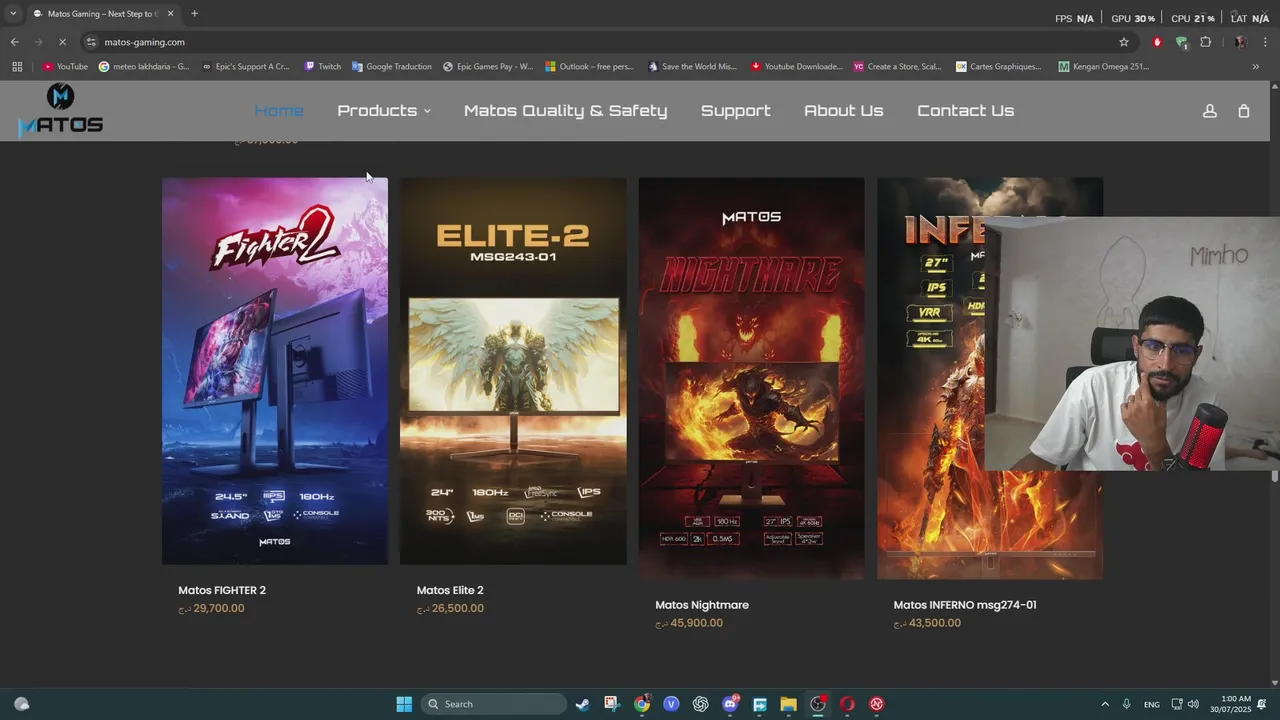Show hidden system tray icons
1280x720 pixels.
1105,704
